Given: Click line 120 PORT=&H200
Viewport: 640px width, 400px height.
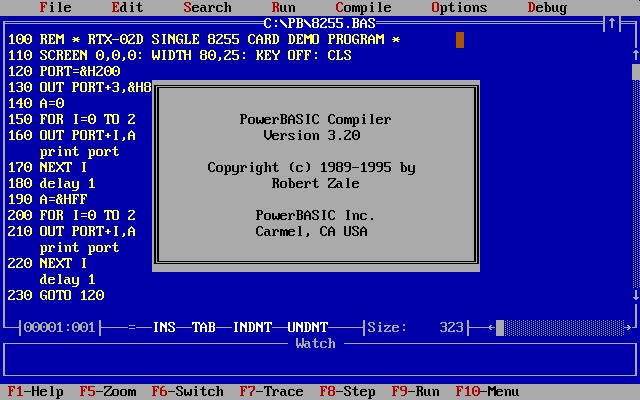Looking at the screenshot, I should point(64,71).
